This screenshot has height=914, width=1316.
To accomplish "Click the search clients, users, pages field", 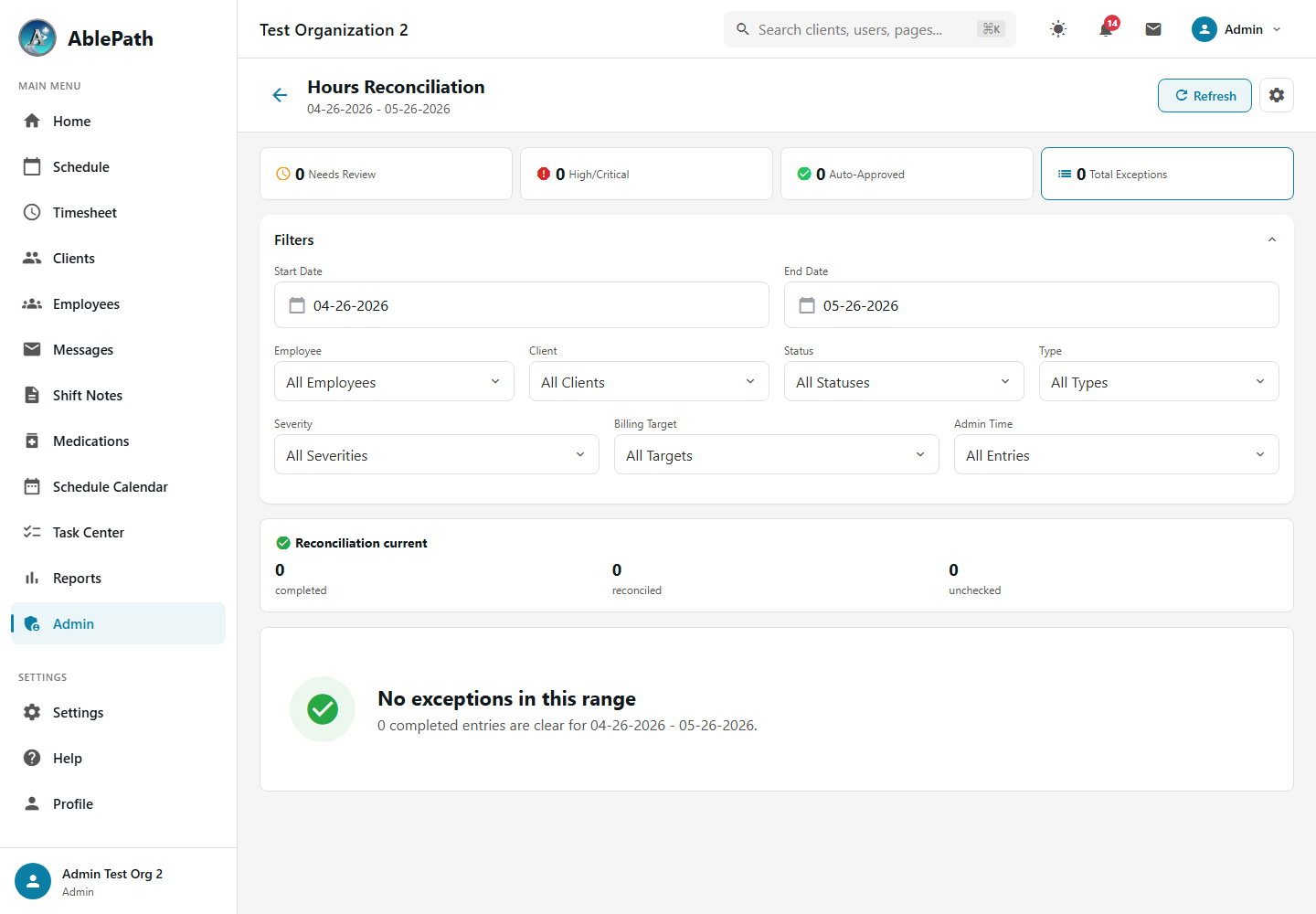I will pyautogui.click(x=870, y=29).
